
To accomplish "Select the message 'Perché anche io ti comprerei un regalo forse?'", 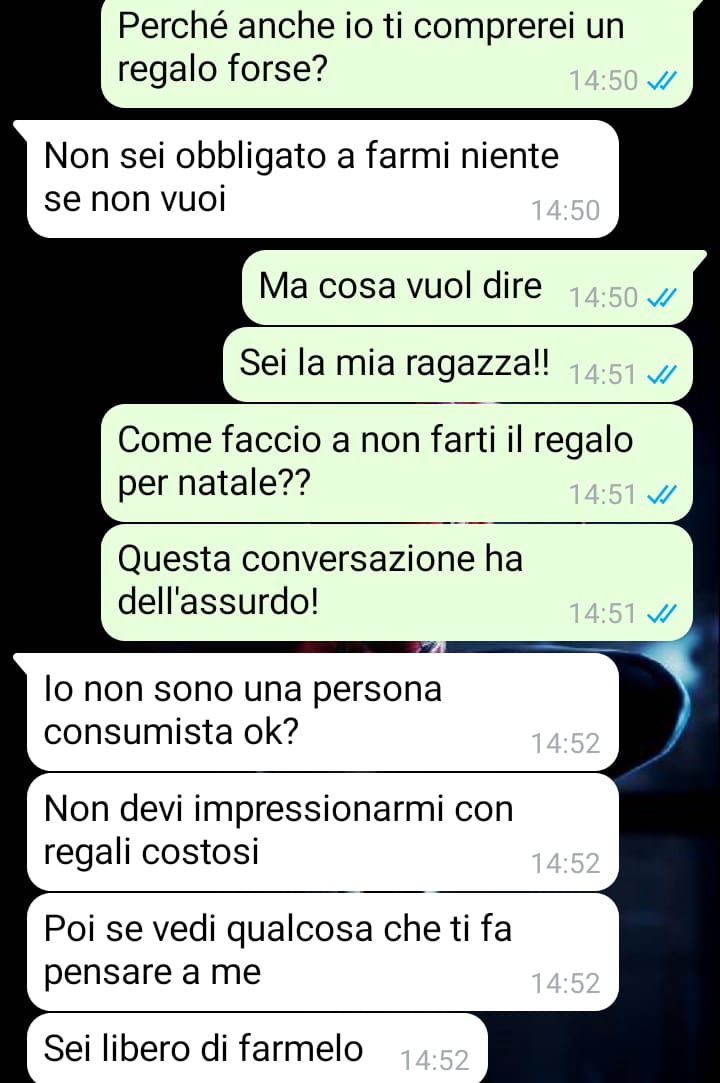I will coord(397,52).
